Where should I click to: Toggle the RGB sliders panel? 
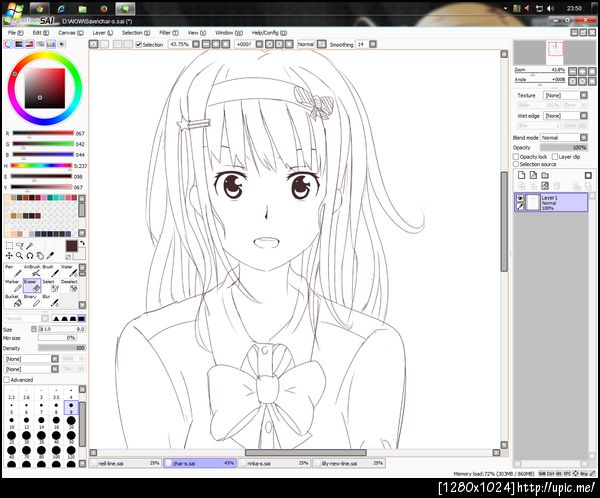coord(19,44)
